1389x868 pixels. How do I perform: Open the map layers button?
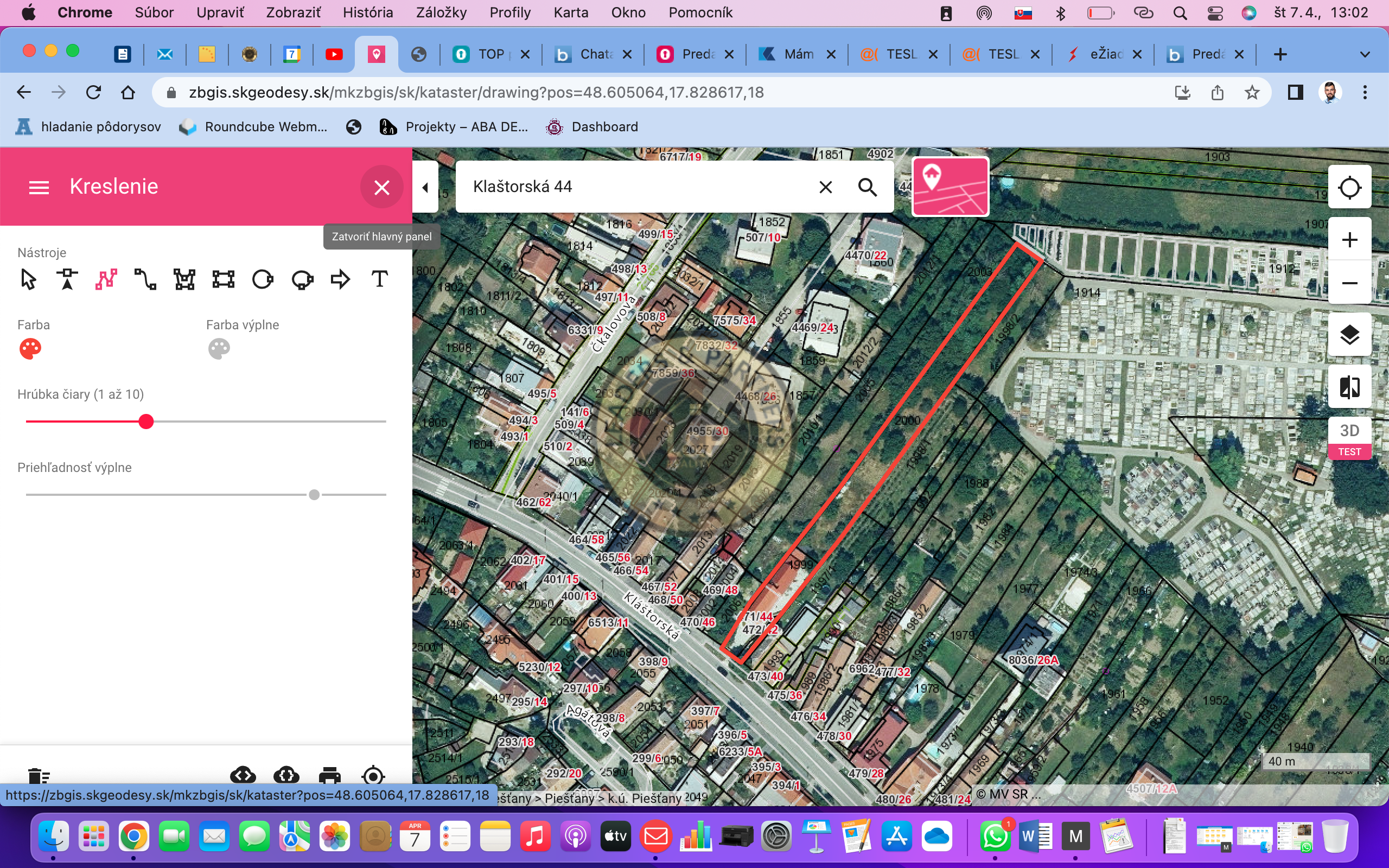click(x=1349, y=334)
